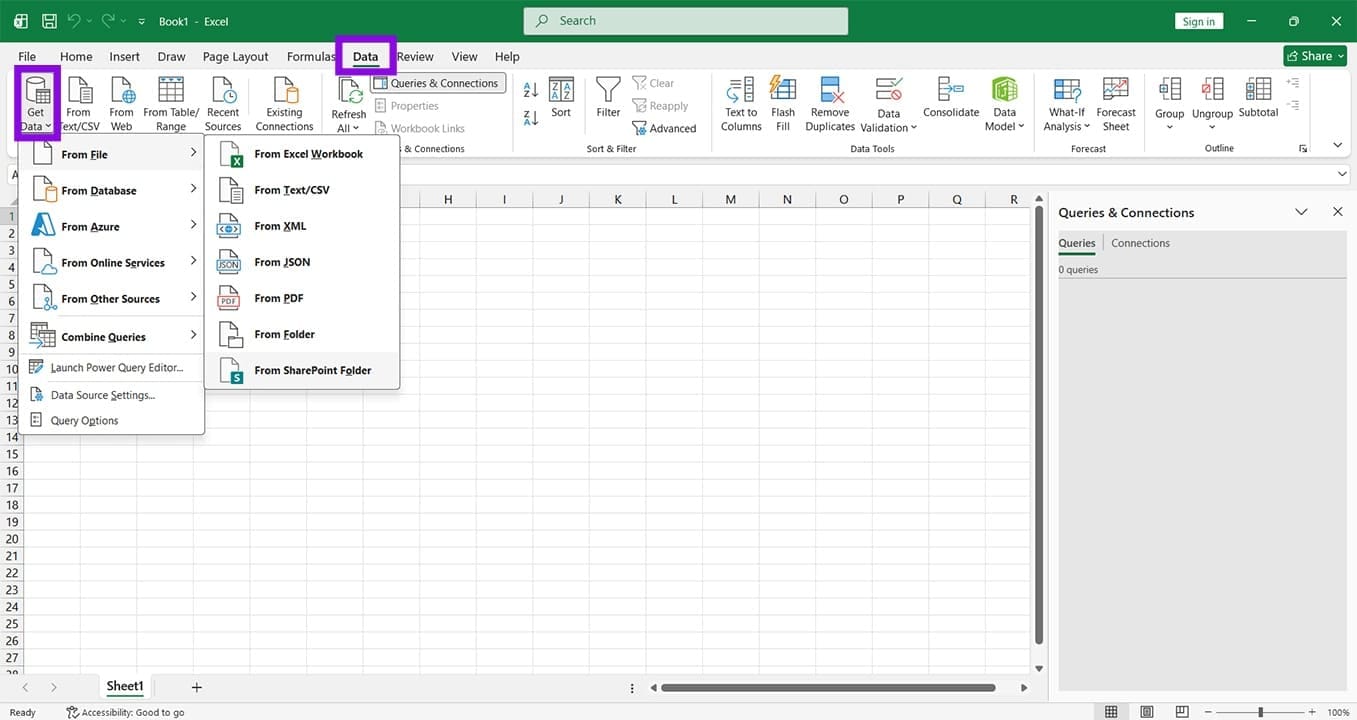Open the Sort dialog
This screenshot has height=720, width=1357.
coord(561,98)
